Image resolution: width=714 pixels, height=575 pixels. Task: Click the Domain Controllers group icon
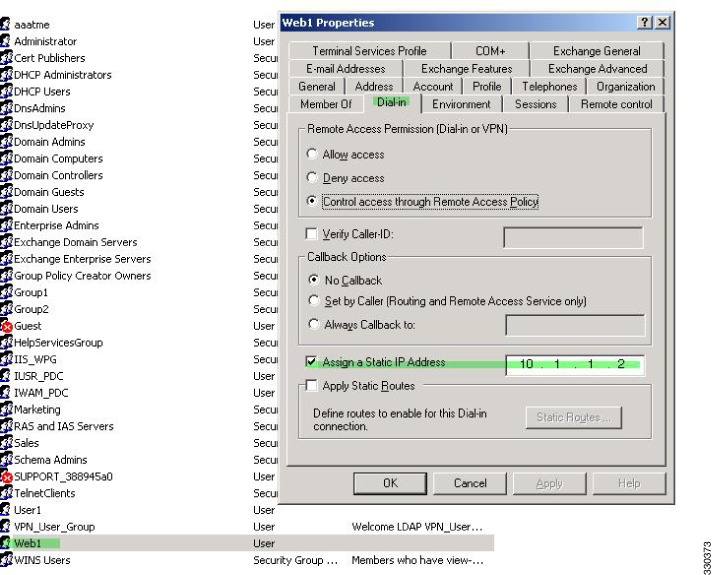pos(6,175)
